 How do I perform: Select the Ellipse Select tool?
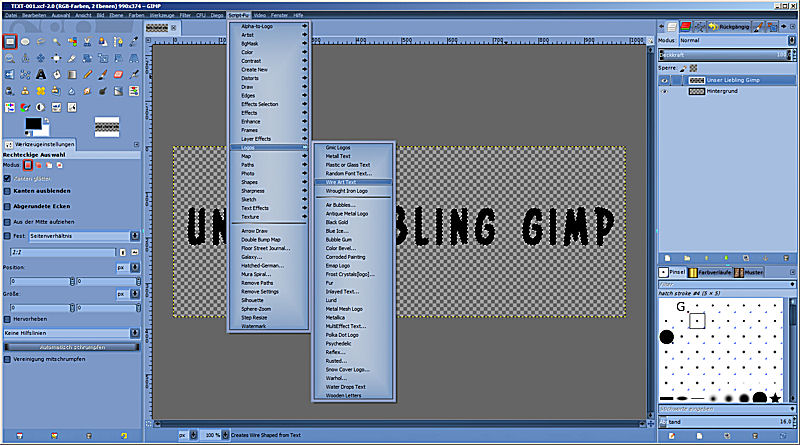pos(25,41)
